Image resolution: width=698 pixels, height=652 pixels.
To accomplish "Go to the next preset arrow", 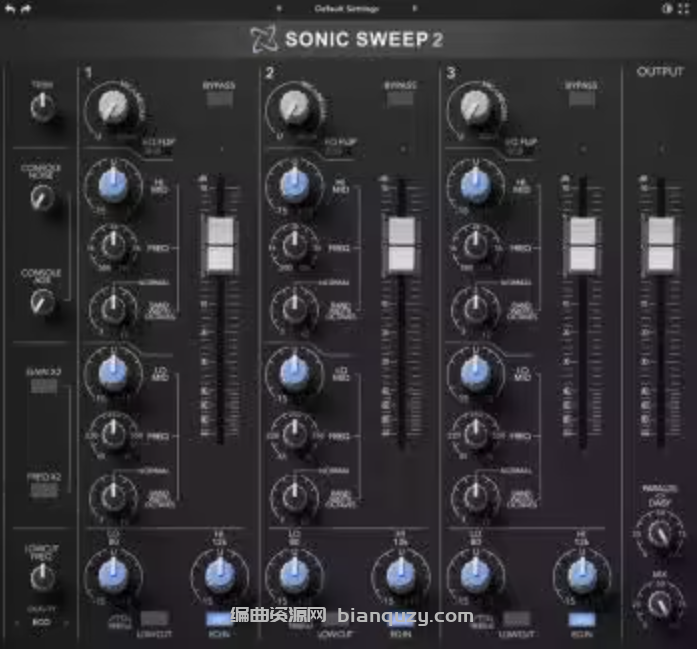I will click(415, 8).
